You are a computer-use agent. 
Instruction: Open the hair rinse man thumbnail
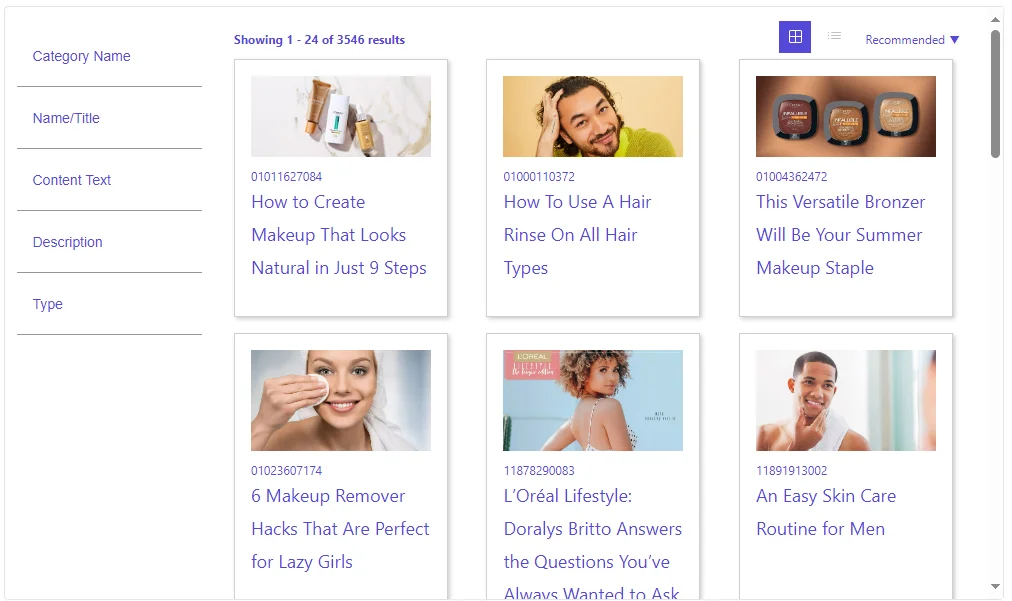point(592,116)
